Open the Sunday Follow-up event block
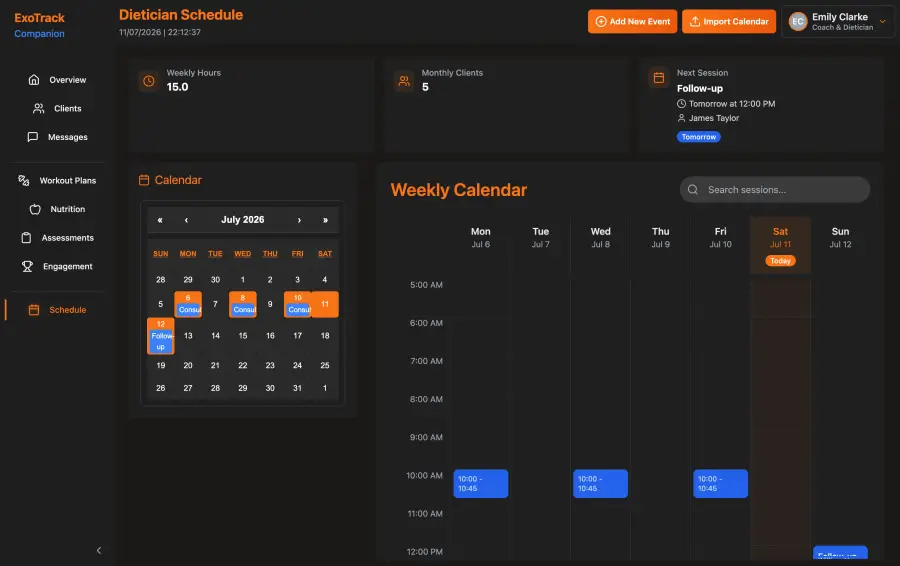 [x=840, y=553]
